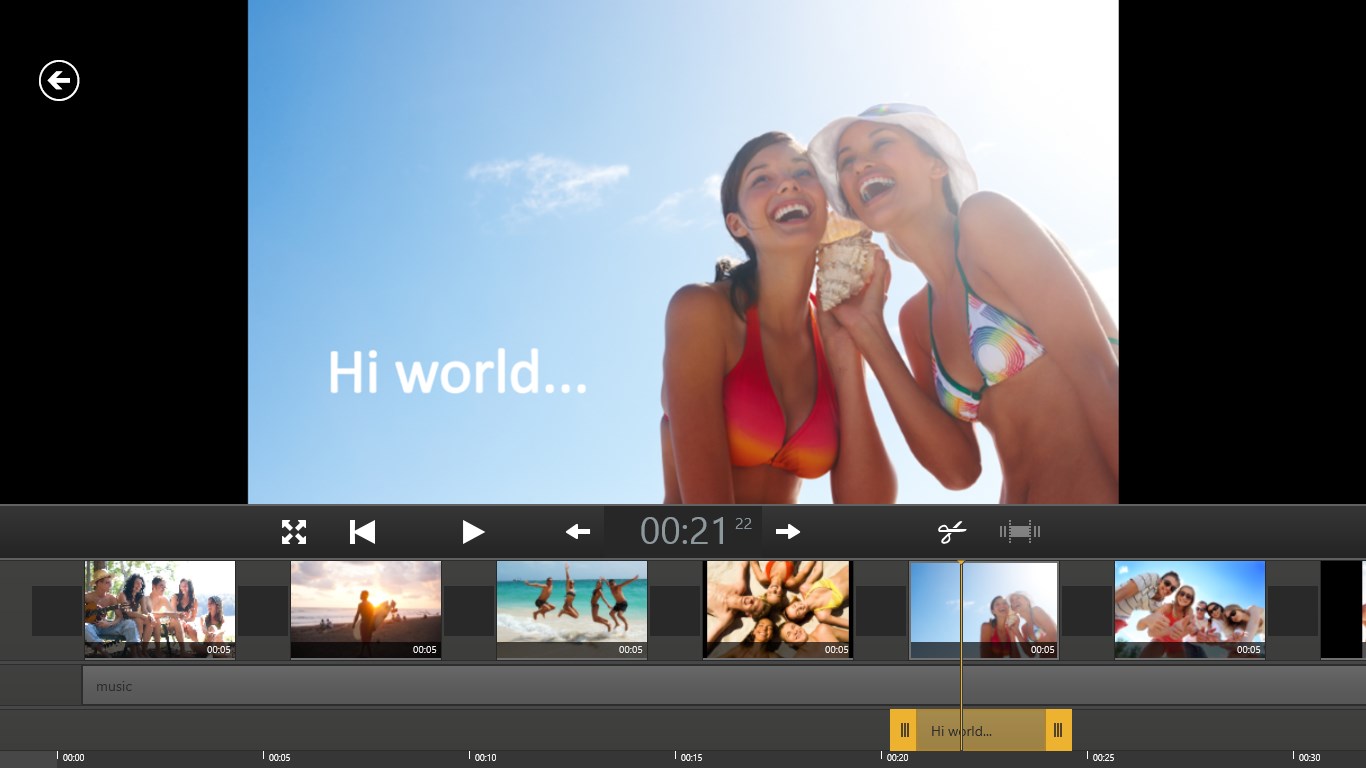Viewport: 1366px width, 768px height.
Task: Click the 'Hi world...' text in the preview
Action: point(458,372)
